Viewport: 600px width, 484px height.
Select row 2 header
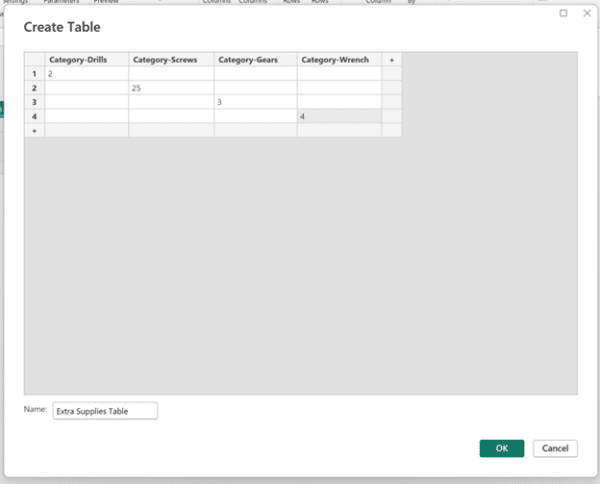[x=34, y=88]
